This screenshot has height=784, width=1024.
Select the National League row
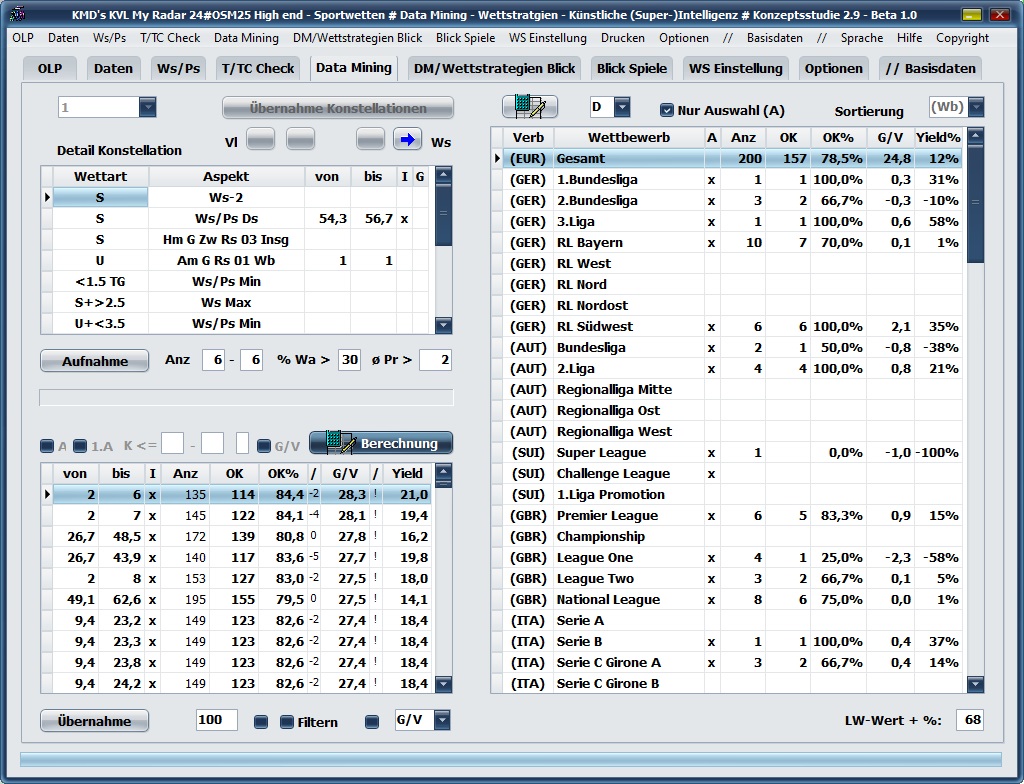click(727, 600)
